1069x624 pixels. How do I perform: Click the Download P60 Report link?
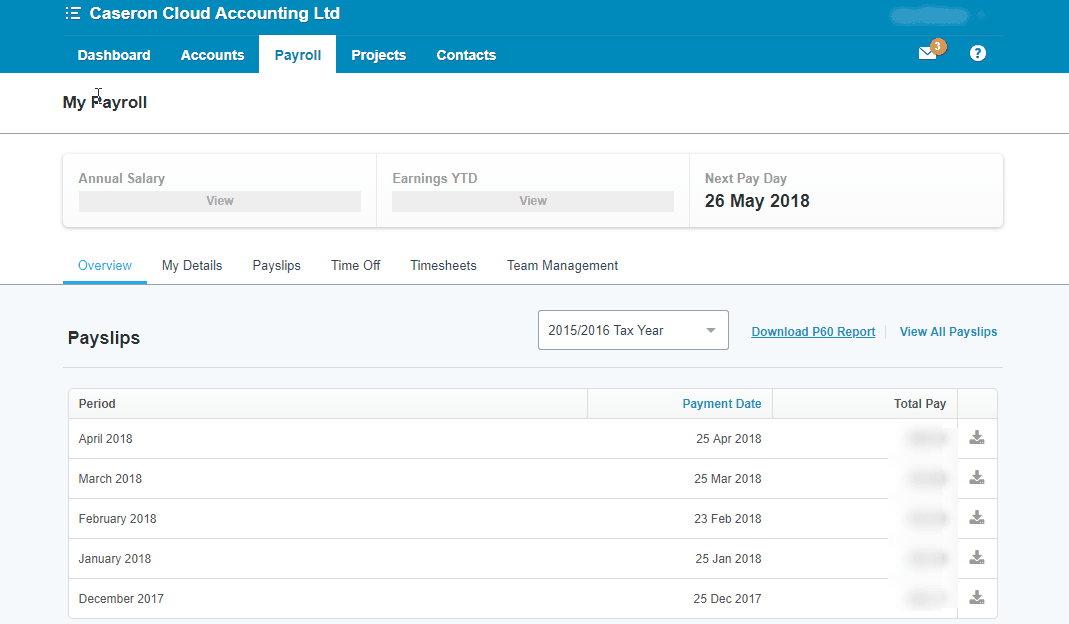point(813,331)
